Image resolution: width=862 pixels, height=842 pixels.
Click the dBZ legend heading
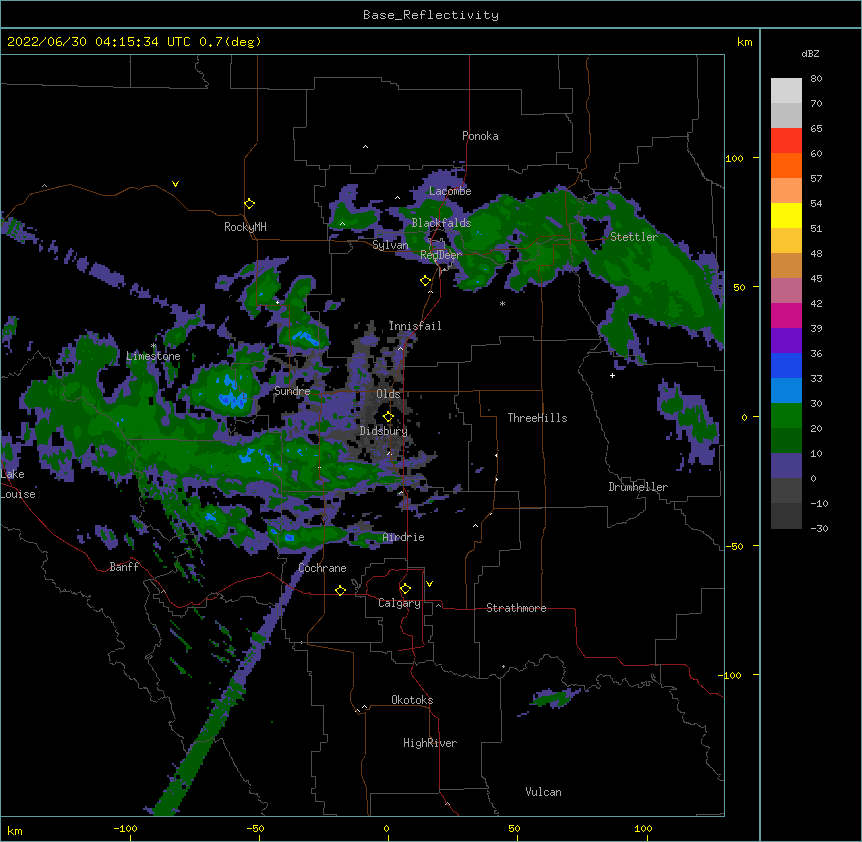[810, 53]
